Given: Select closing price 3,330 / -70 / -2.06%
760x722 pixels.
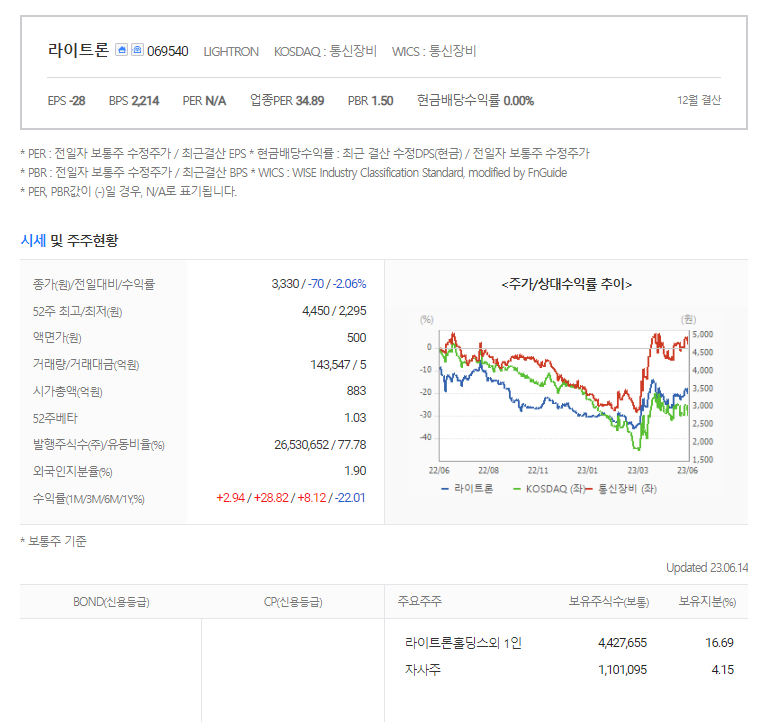Looking at the screenshot, I should click(318, 283).
